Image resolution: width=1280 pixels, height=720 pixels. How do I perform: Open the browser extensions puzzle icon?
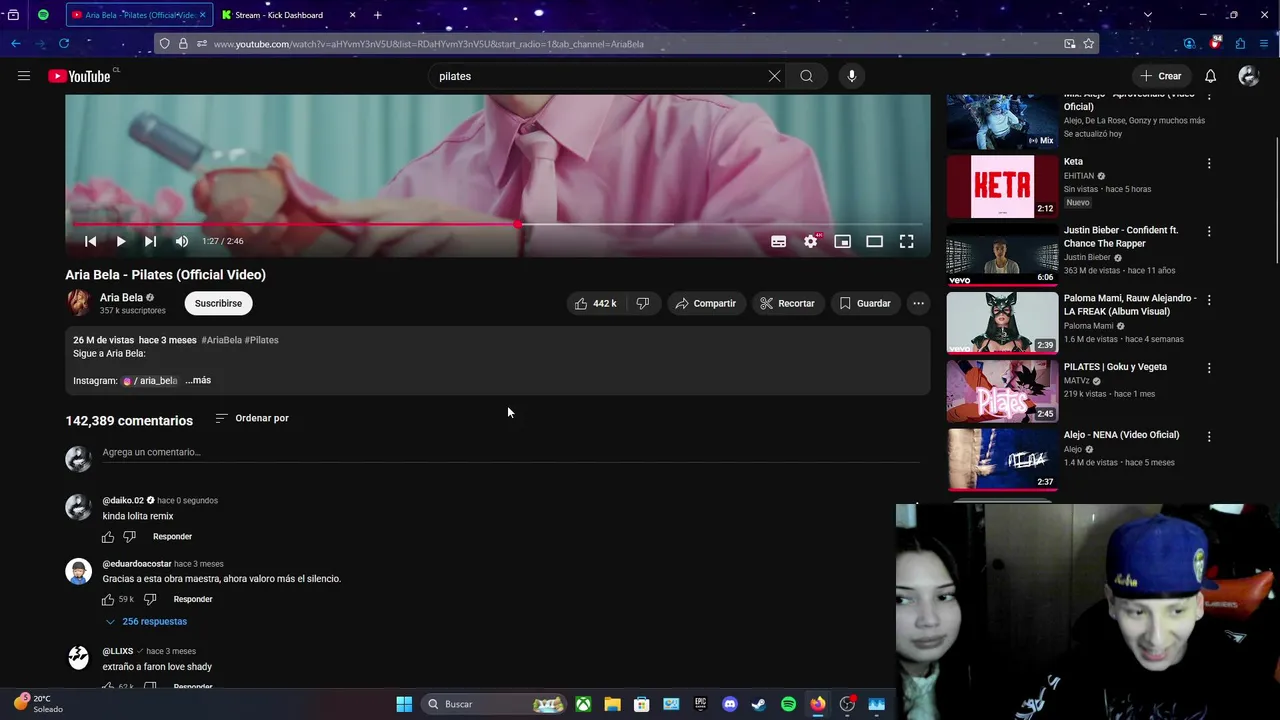[x=1240, y=44]
